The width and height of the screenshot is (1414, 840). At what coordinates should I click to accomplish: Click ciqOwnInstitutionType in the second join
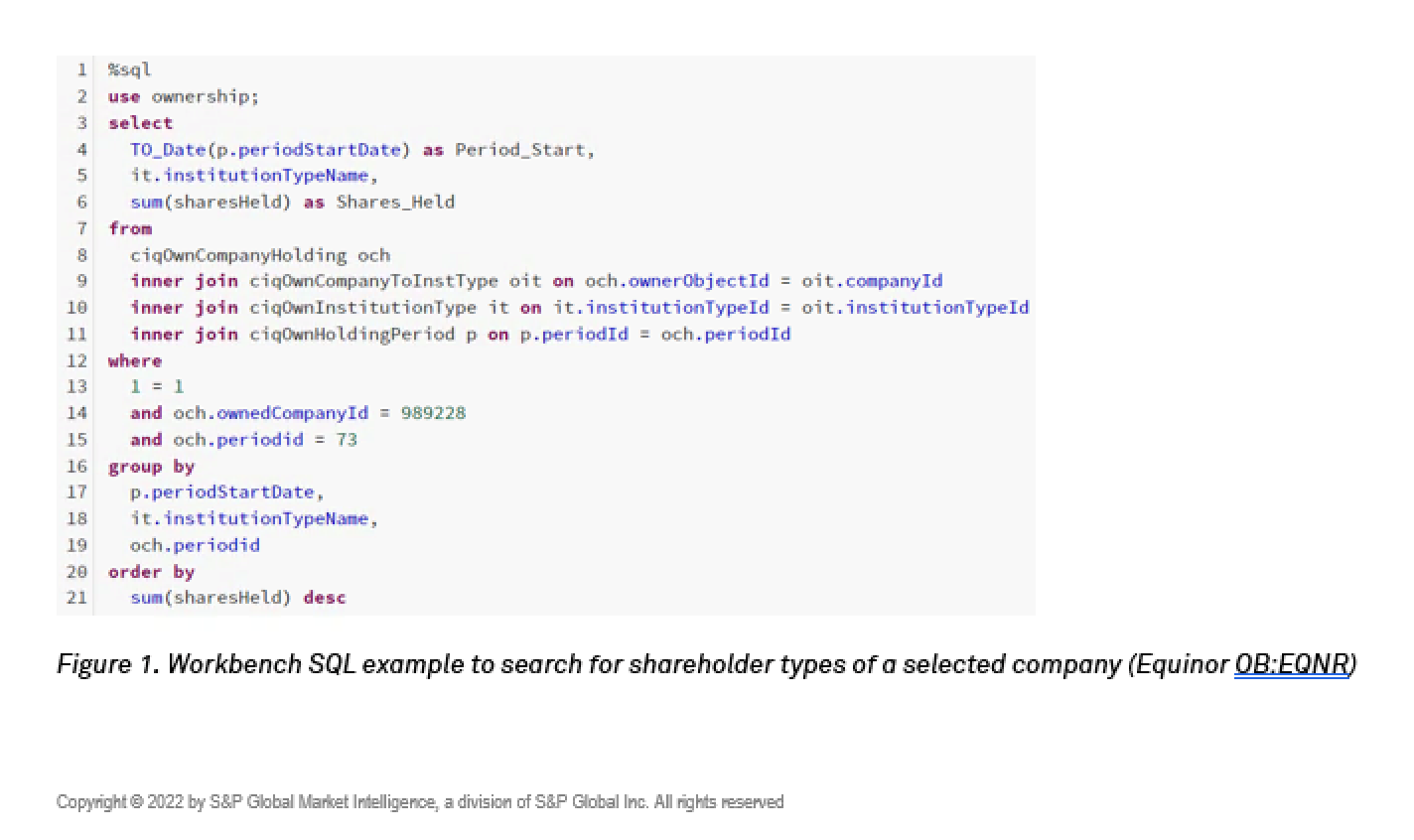(x=362, y=308)
